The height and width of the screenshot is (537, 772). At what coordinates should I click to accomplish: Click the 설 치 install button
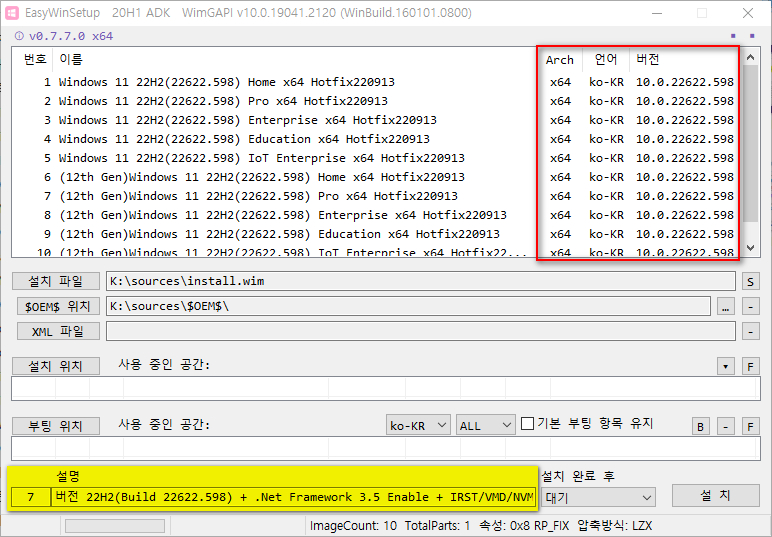[715, 495]
